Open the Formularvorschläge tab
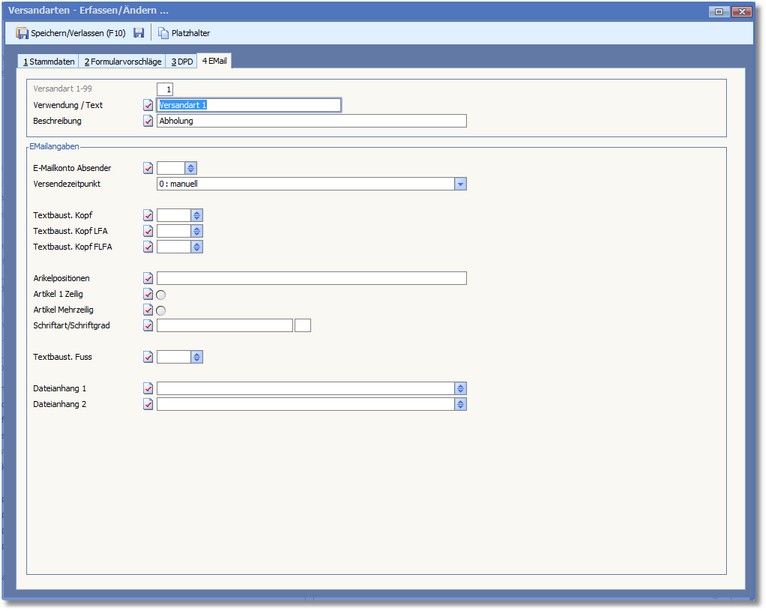 (x=122, y=61)
